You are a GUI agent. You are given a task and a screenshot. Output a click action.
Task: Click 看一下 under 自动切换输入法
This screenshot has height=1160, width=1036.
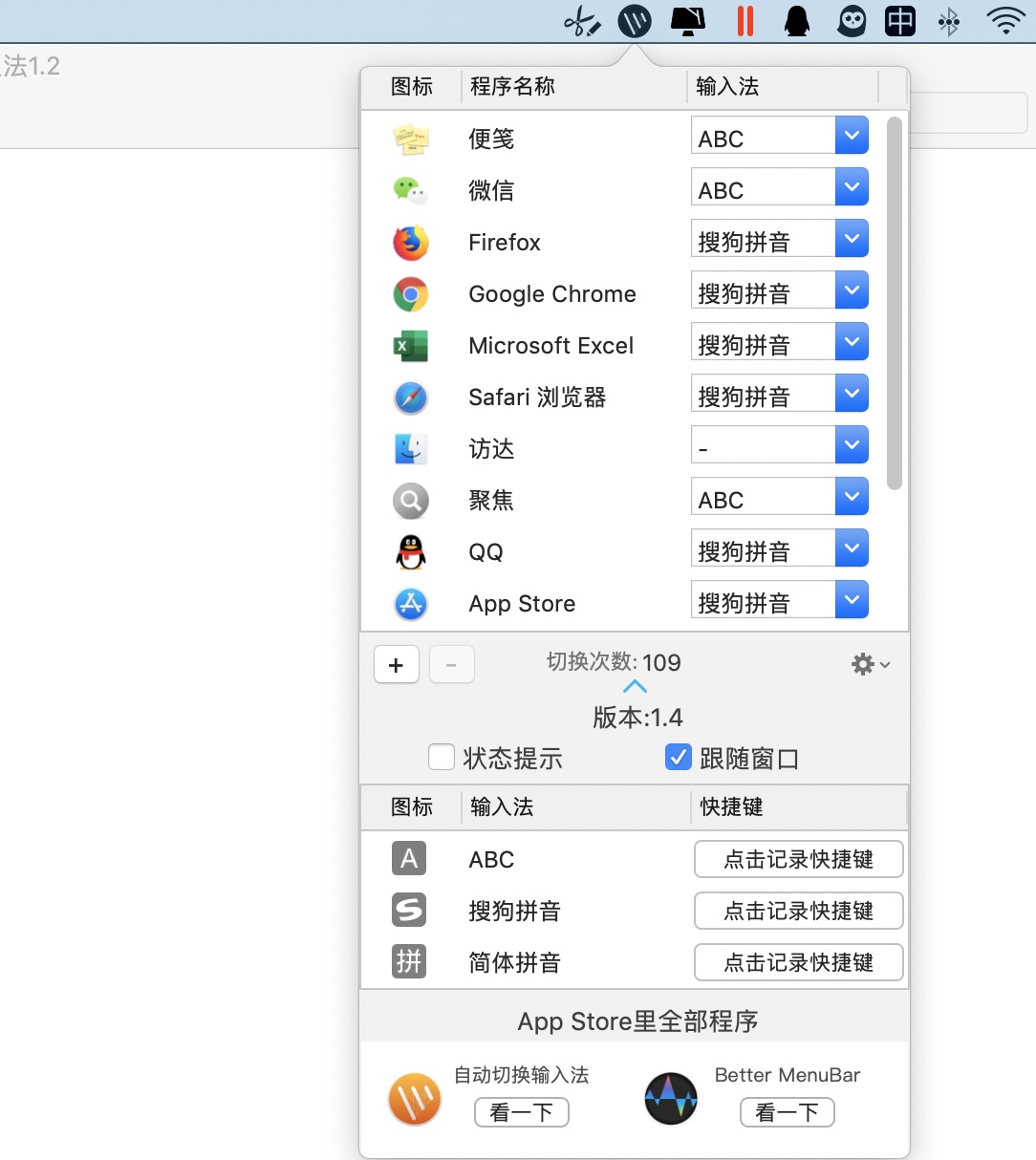522,1112
